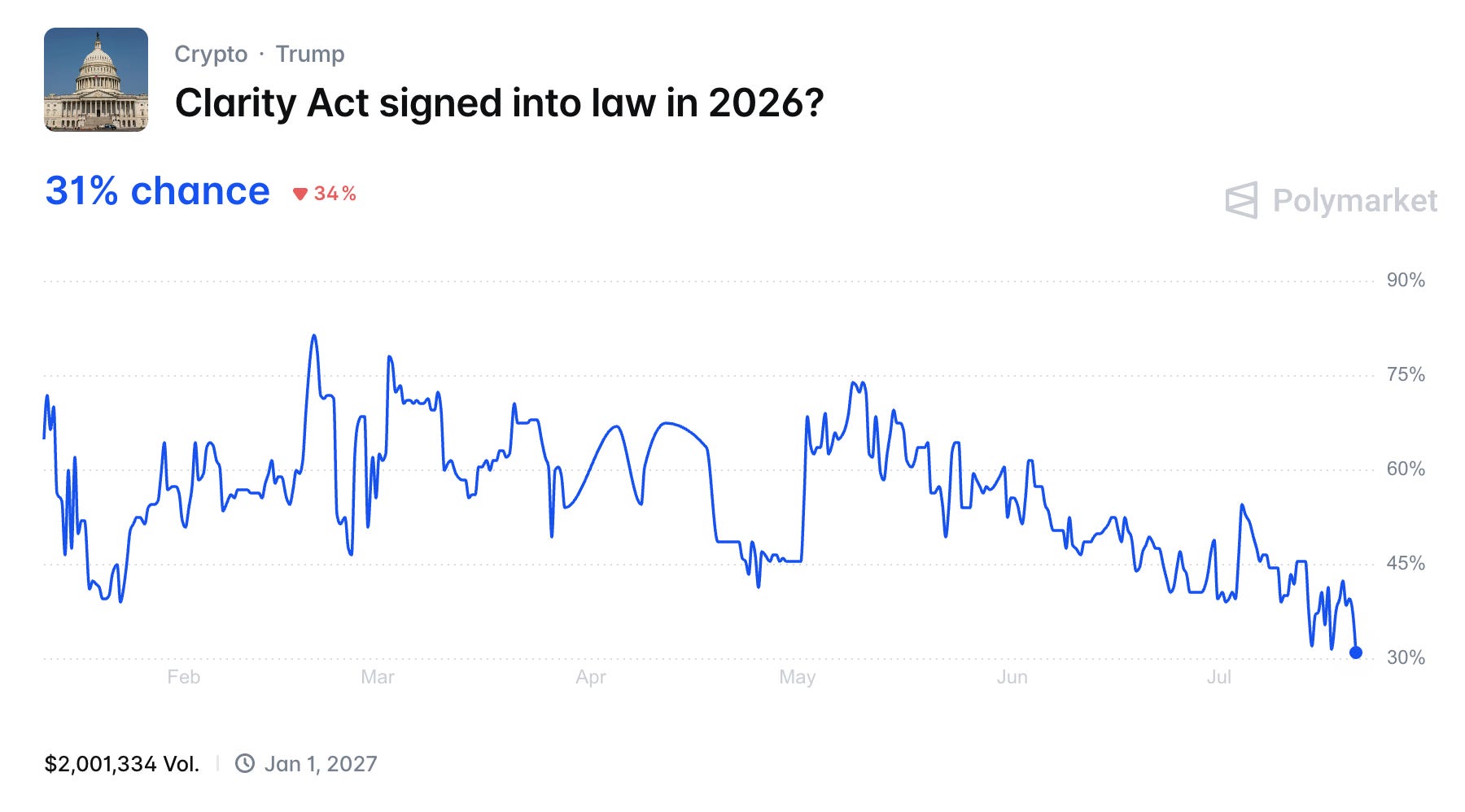Click the Mar label on time axis

click(378, 677)
